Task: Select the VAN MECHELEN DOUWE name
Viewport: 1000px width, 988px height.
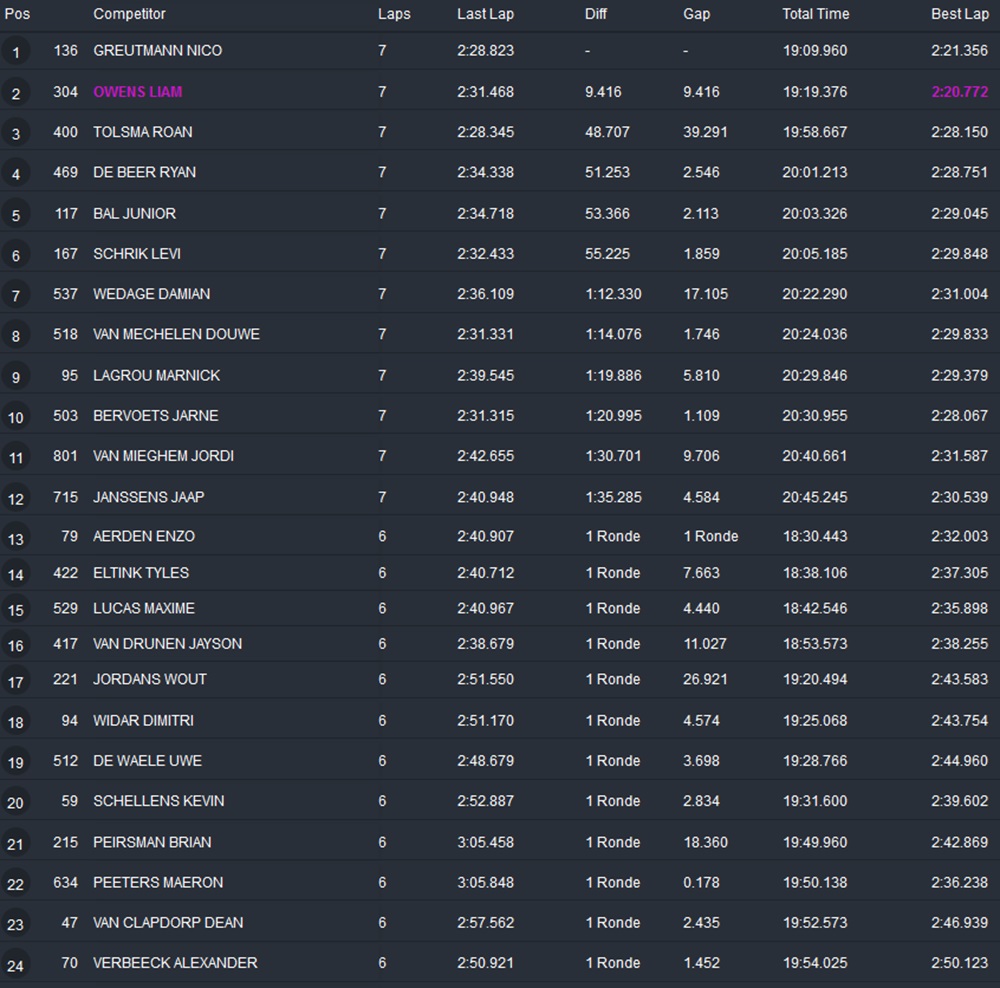Action: 176,334
